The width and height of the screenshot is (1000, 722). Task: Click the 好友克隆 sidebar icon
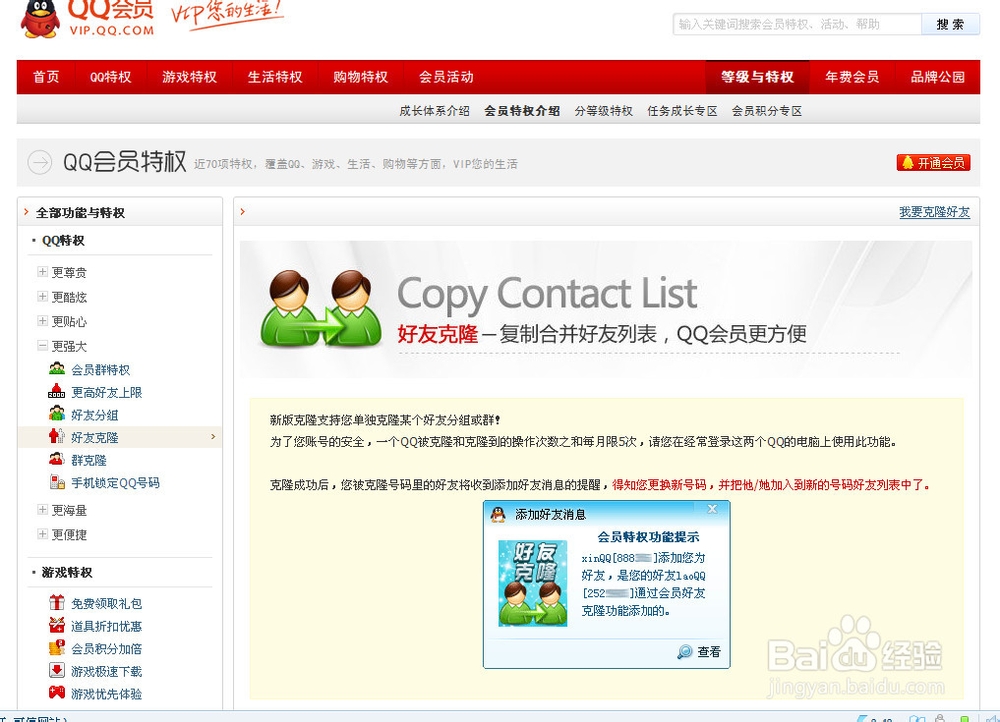57,436
